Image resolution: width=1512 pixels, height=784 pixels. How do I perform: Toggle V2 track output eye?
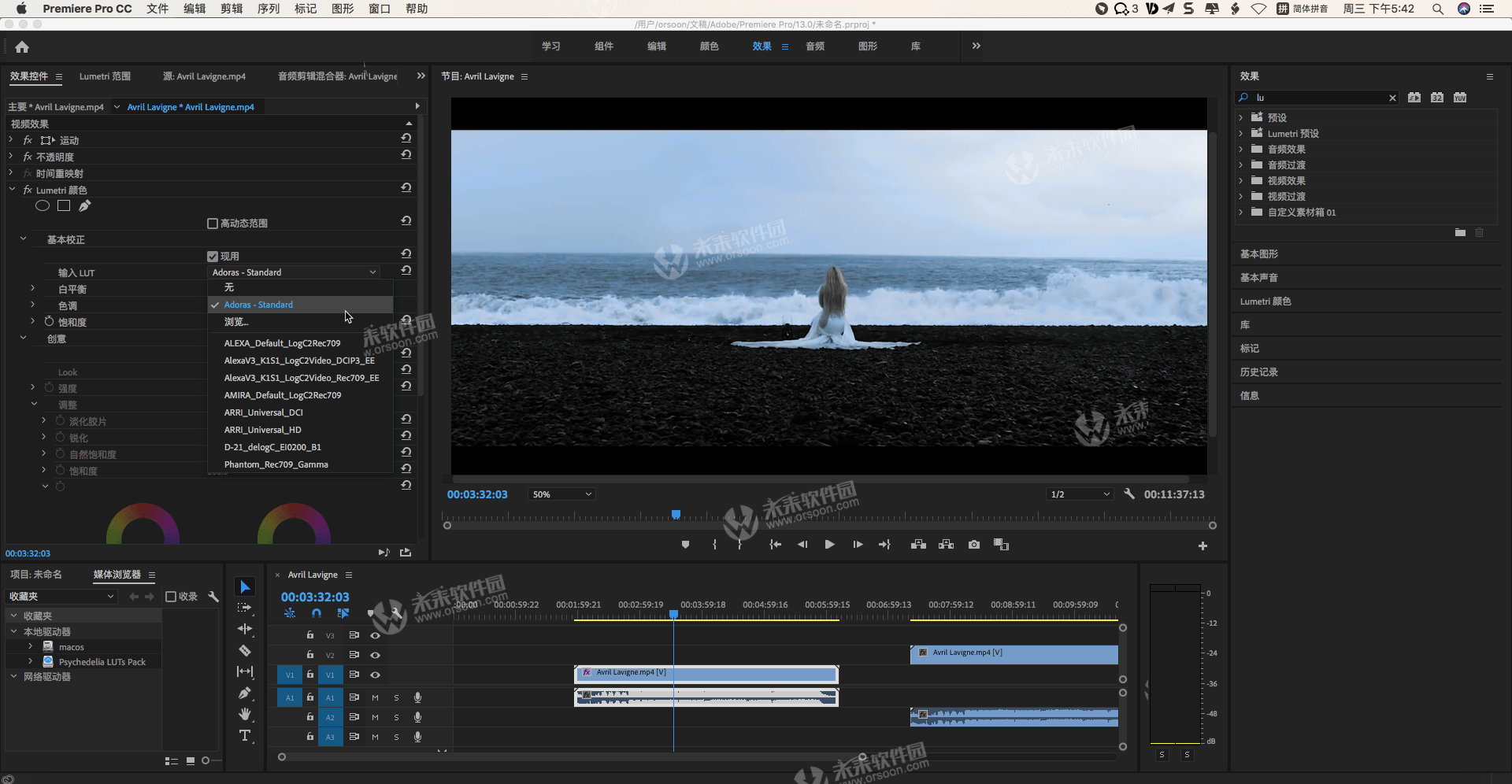375,655
